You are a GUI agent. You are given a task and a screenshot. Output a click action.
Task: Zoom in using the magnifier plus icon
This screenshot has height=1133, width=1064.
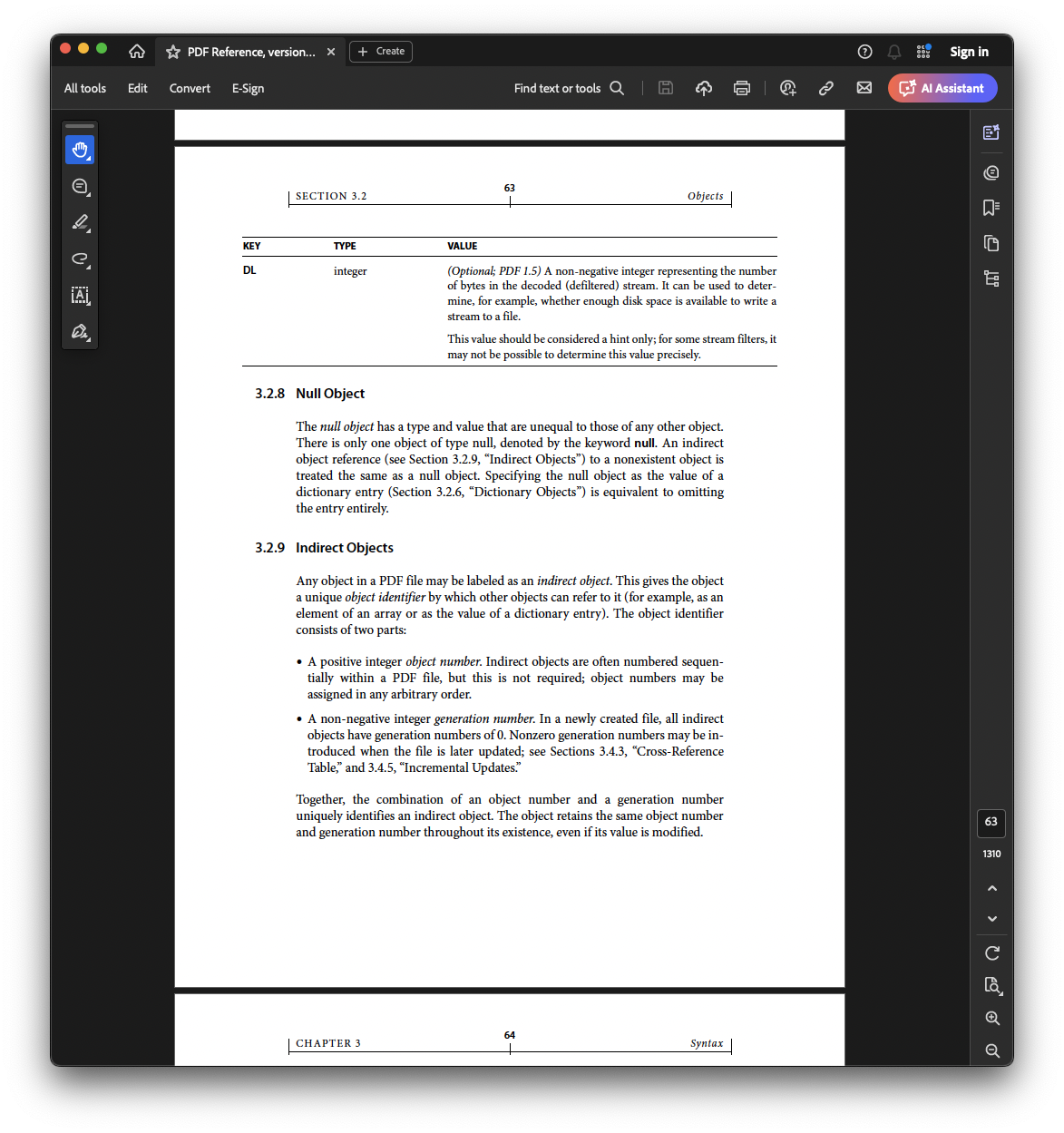point(991,1018)
